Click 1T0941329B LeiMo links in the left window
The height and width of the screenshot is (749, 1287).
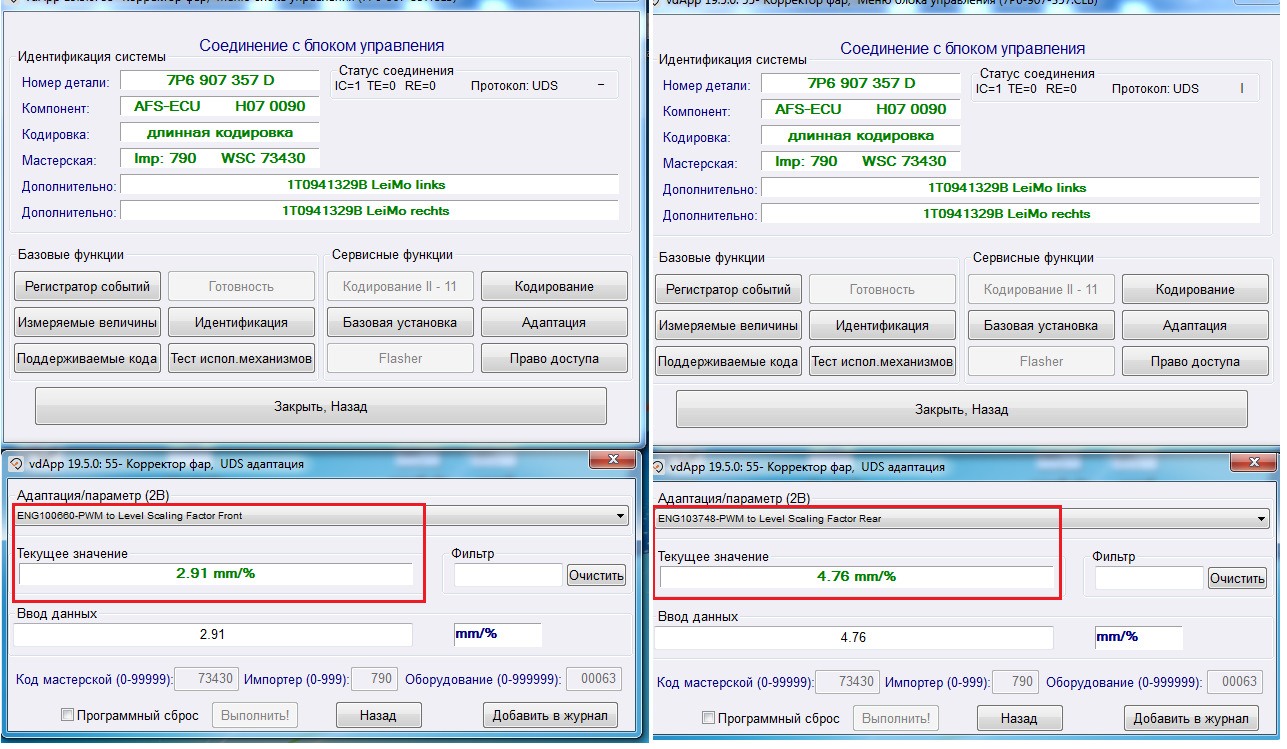pos(370,185)
